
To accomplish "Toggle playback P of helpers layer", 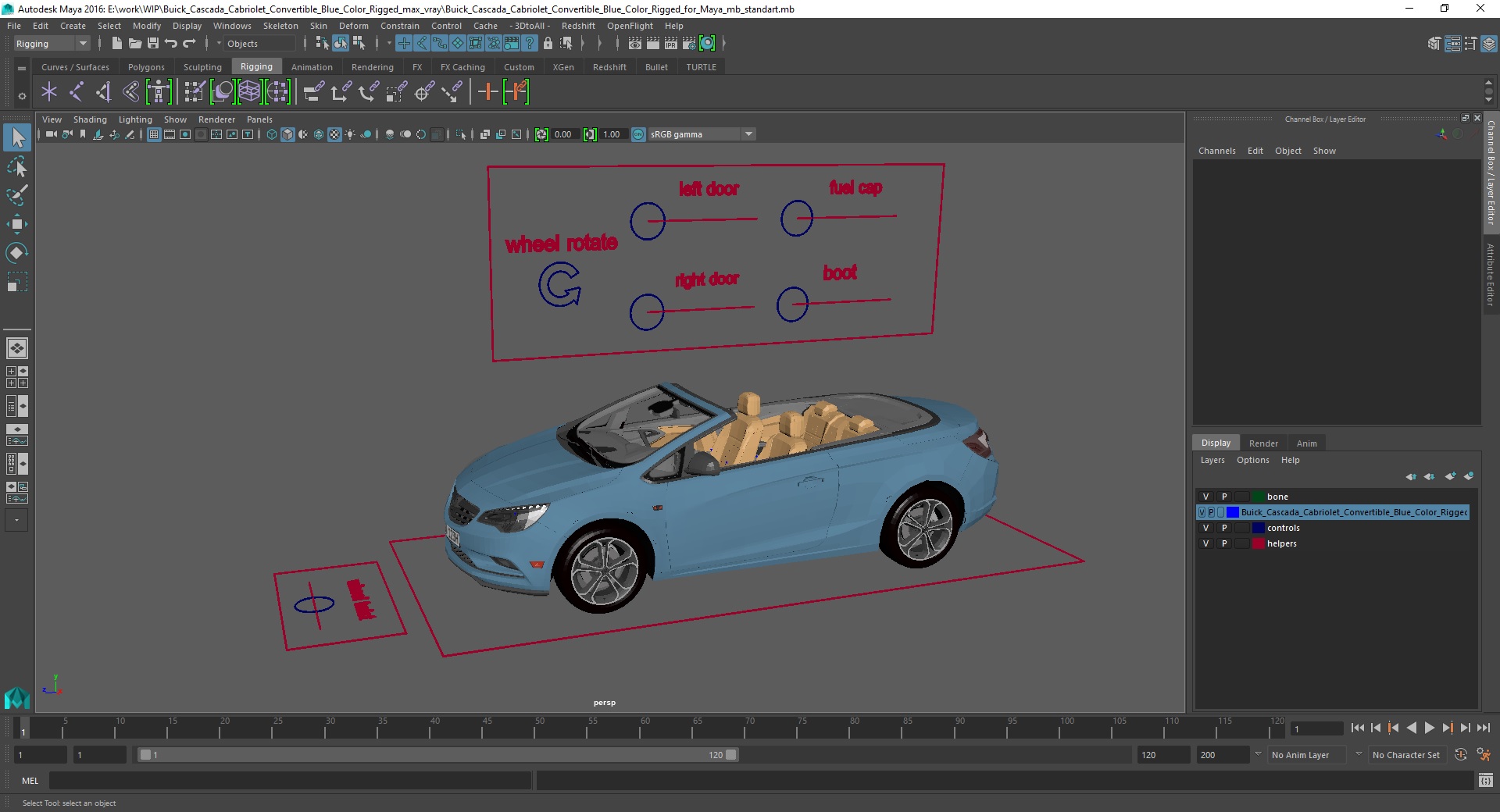I will tap(1224, 543).
